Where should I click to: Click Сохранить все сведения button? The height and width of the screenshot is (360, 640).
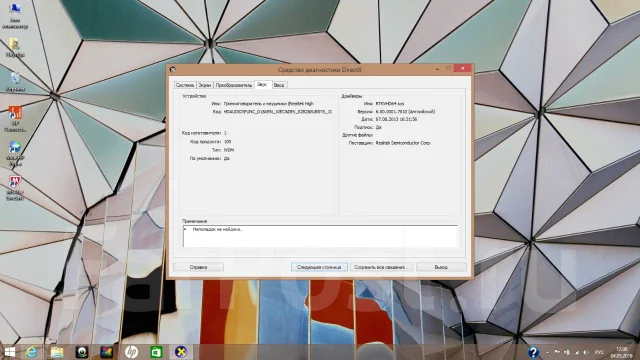381,267
